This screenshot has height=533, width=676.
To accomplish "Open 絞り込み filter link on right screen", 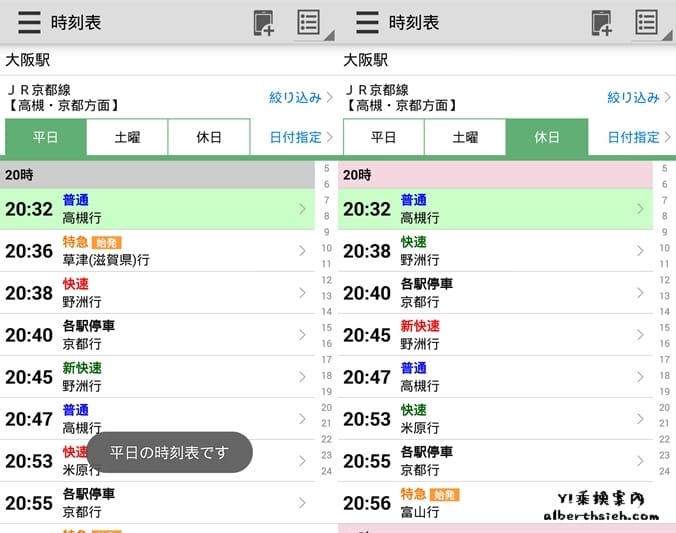I will (x=639, y=97).
